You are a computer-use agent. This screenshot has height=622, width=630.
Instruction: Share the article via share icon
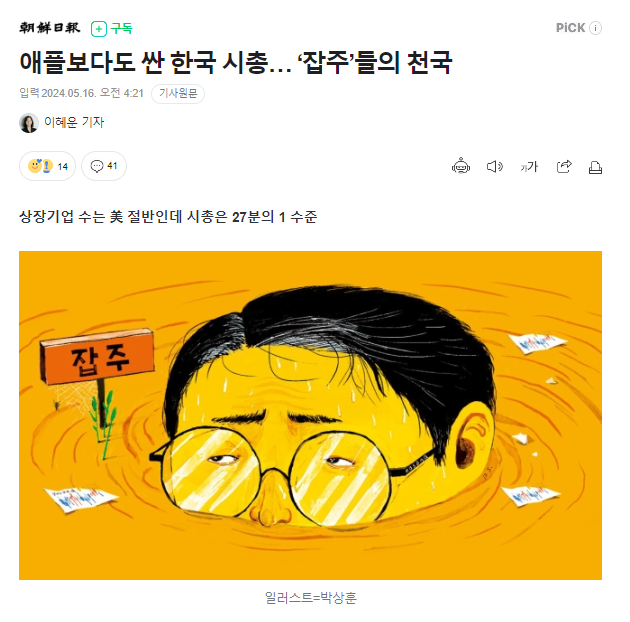click(x=564, y=166)
